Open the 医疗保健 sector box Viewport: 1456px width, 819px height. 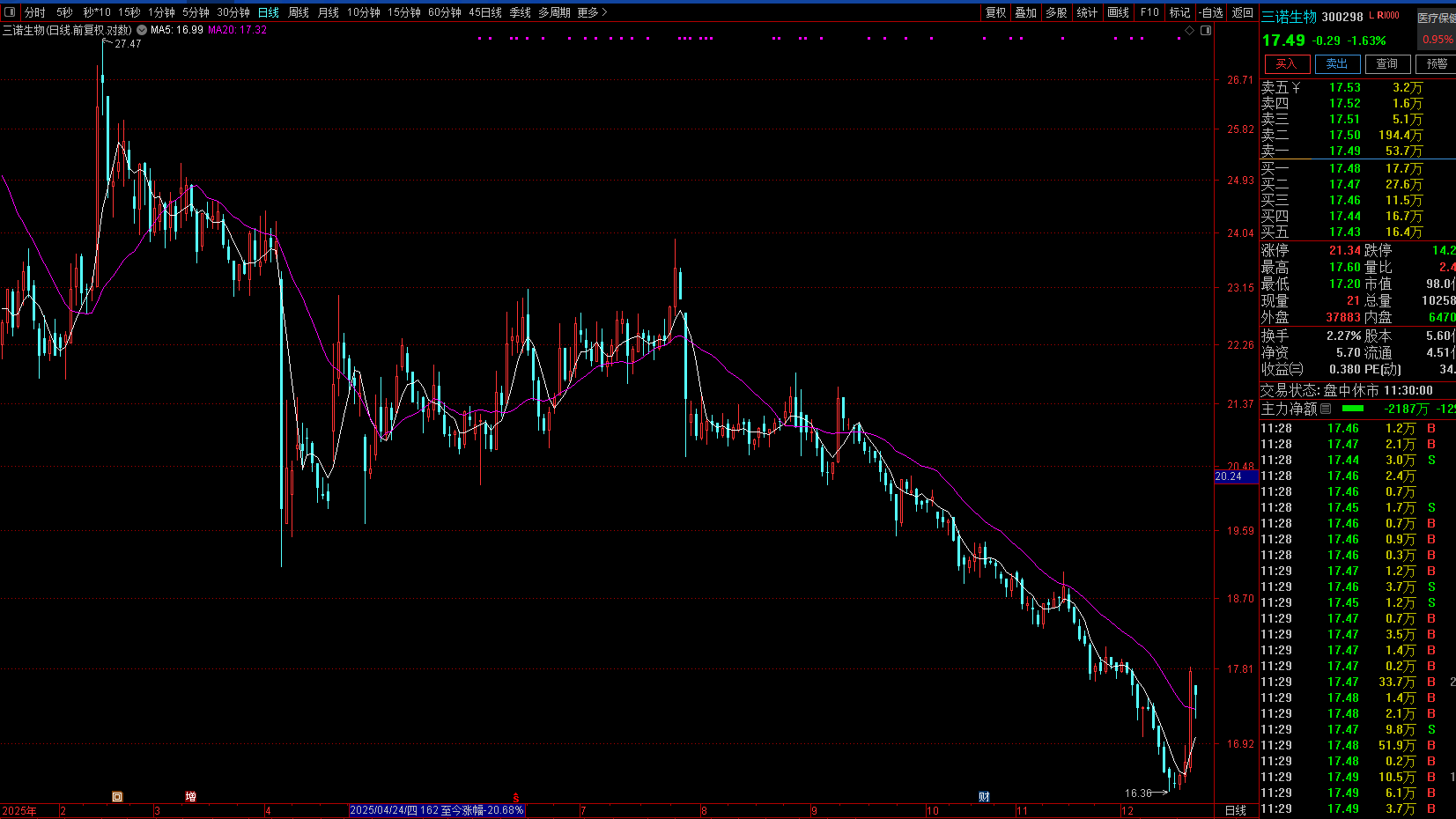[x=1436, y=28]
